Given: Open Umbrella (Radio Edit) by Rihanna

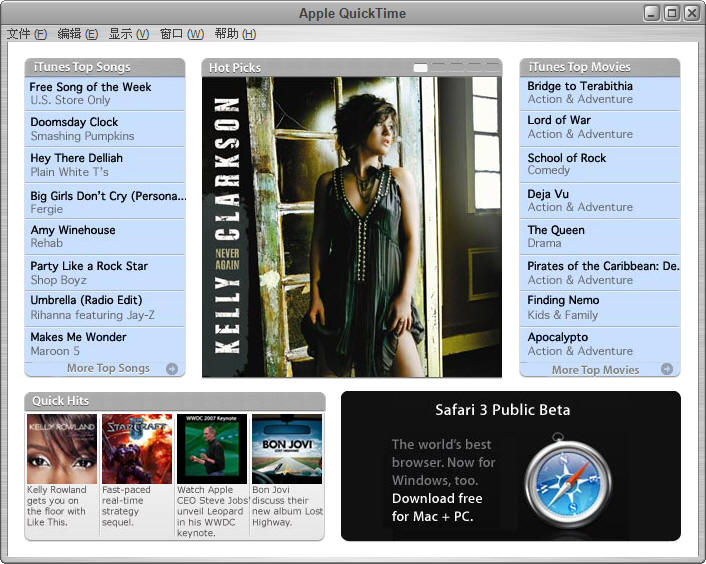Looking at the screenshot, I should [105, 308].
